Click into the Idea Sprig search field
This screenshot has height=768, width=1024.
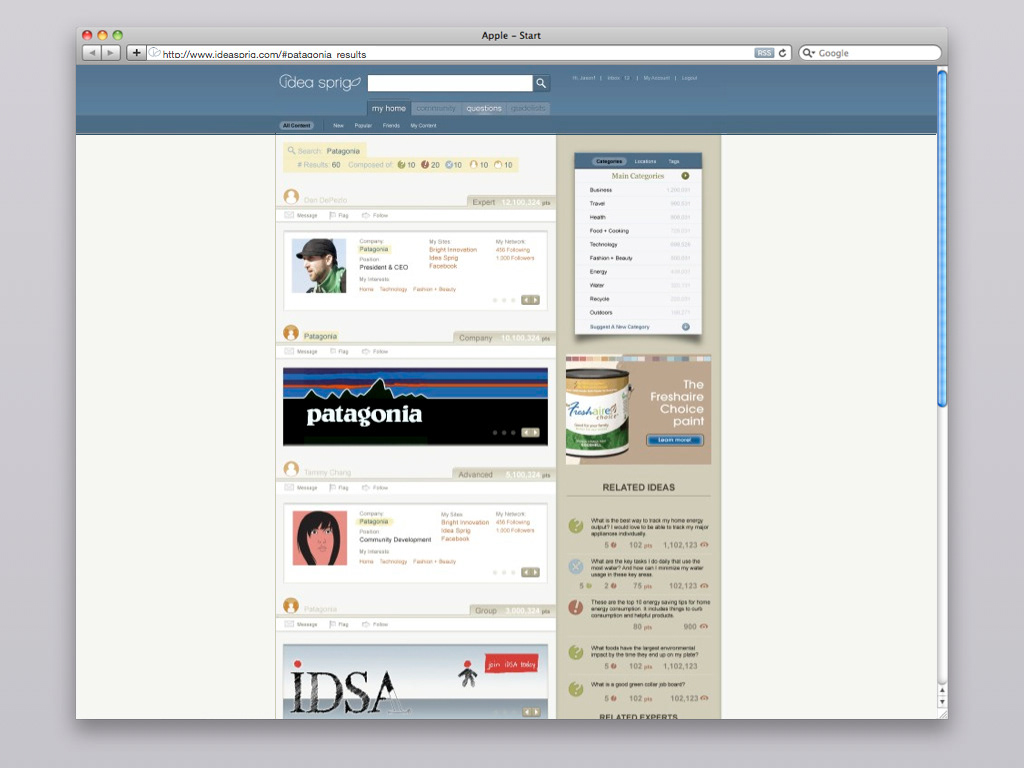tap(450, 83)
